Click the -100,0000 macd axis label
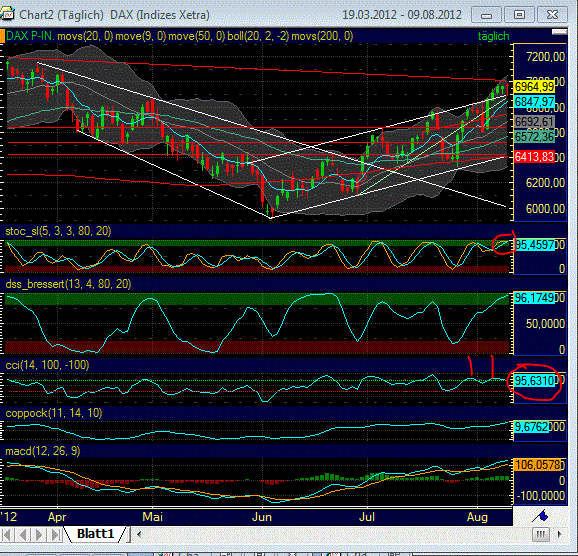The height and width of the screenshot is (556, 578). tap(541, 496)
